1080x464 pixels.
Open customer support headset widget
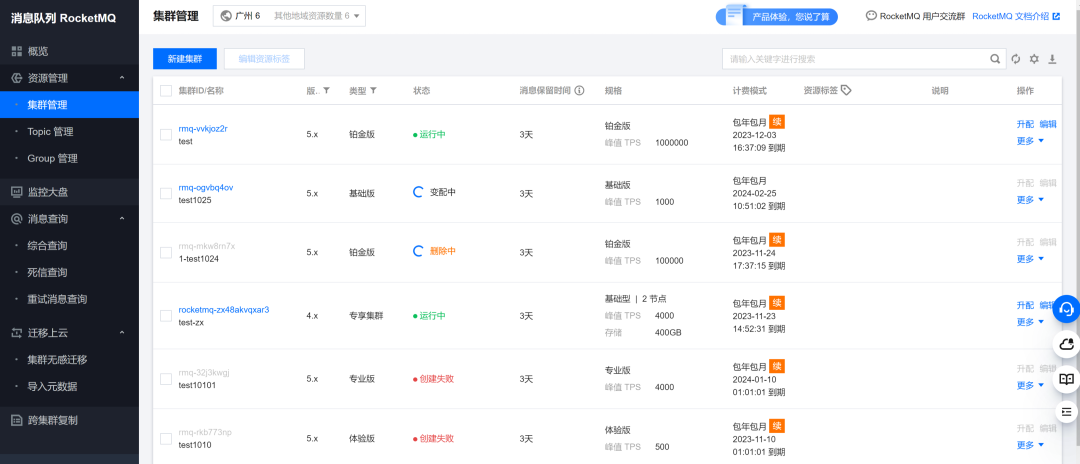pyautogui.click(x=1066, y=308)
